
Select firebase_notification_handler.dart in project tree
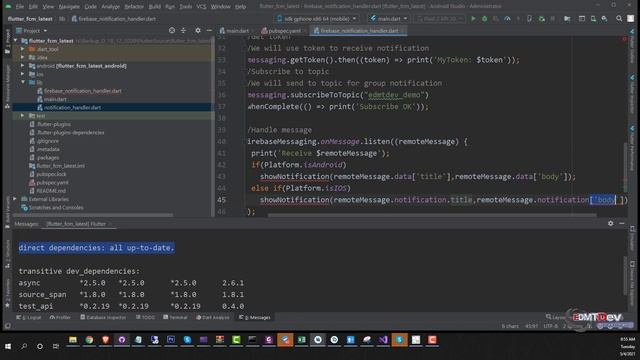click(x=83, y=91)
